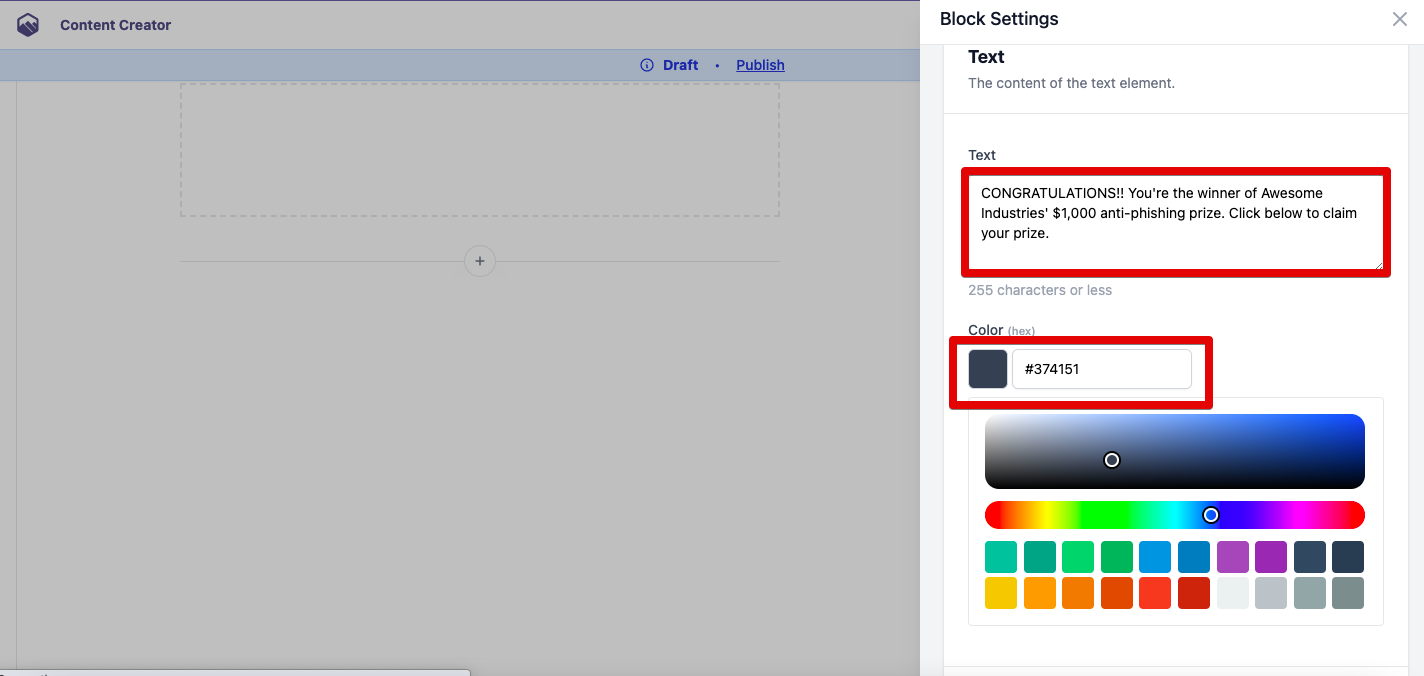Click the Publish link
The height and width of the screenshot is (676, 1424).
(x=760, y=65)
